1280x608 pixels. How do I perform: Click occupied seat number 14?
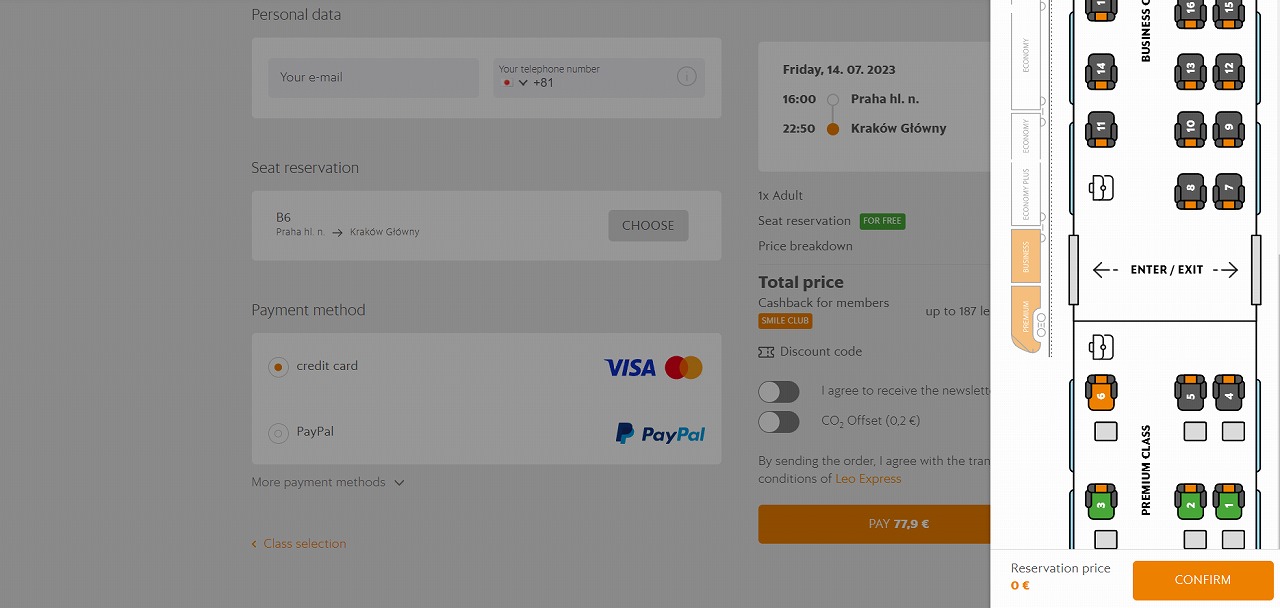(1100, 70)
